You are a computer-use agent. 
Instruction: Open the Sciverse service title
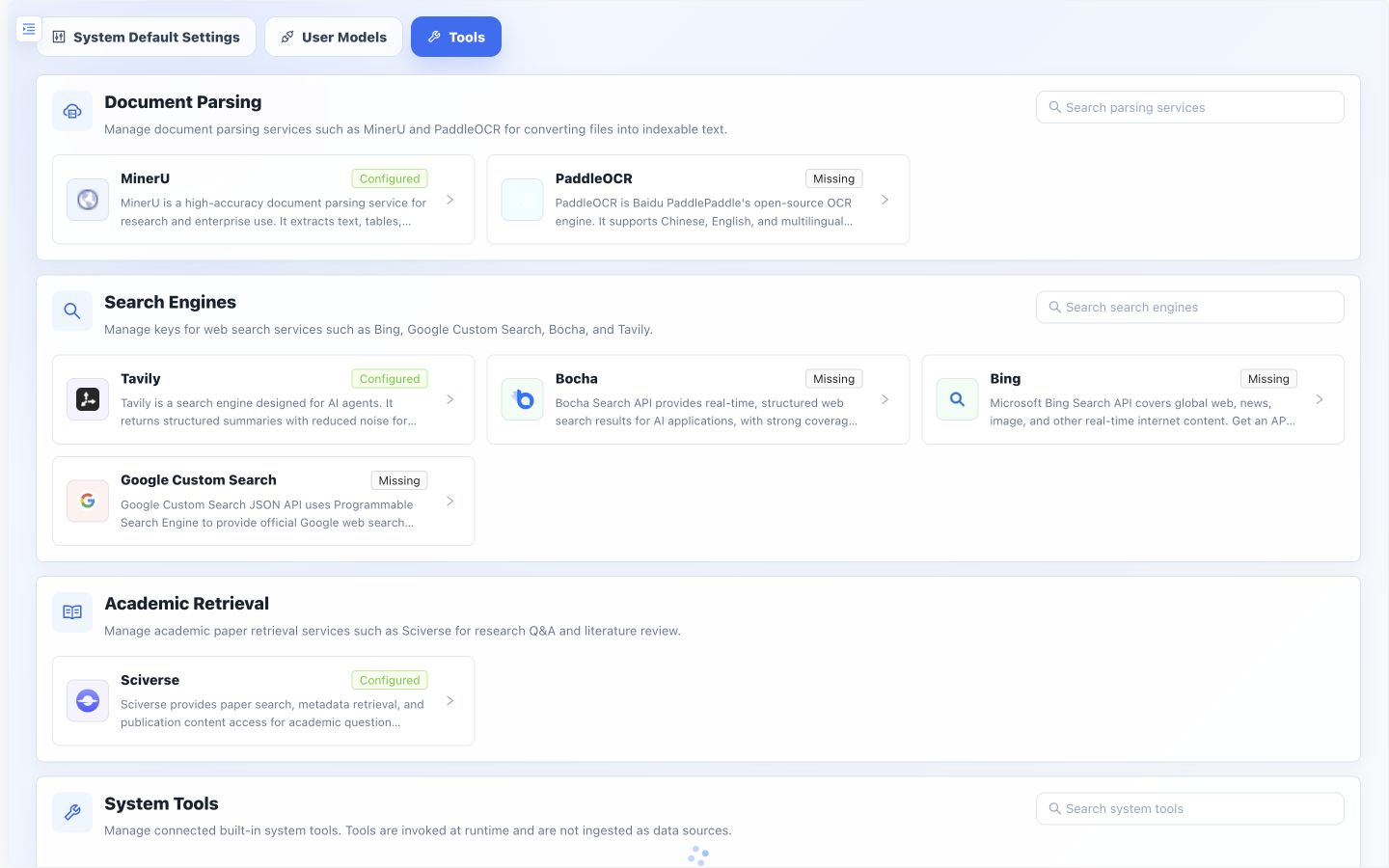point(150,680)
